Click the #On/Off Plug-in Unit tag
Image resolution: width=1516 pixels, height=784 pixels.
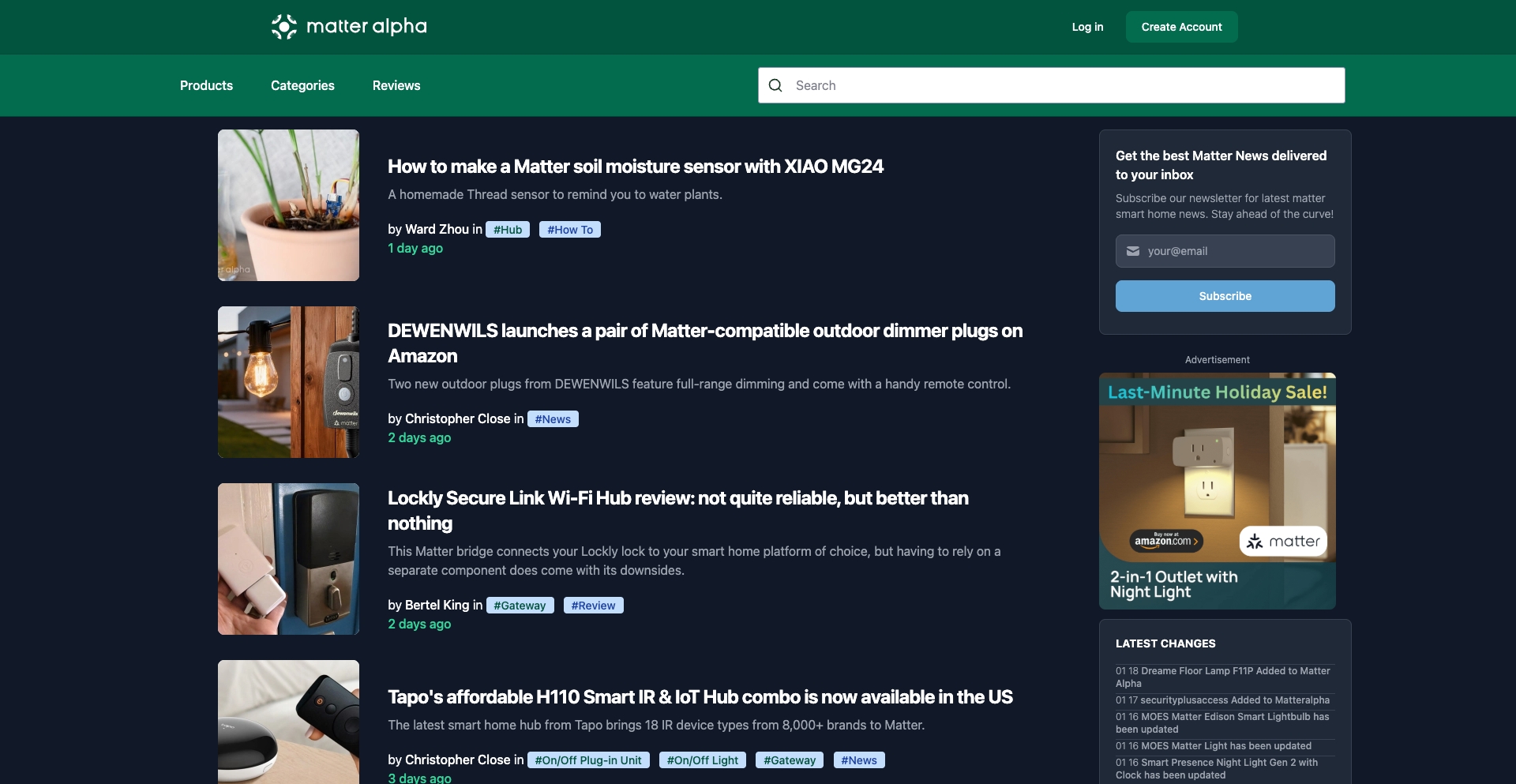click(587, 760)
